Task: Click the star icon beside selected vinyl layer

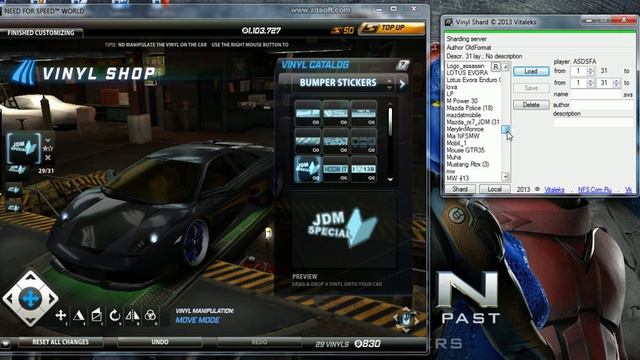Action: pos(48,149)
